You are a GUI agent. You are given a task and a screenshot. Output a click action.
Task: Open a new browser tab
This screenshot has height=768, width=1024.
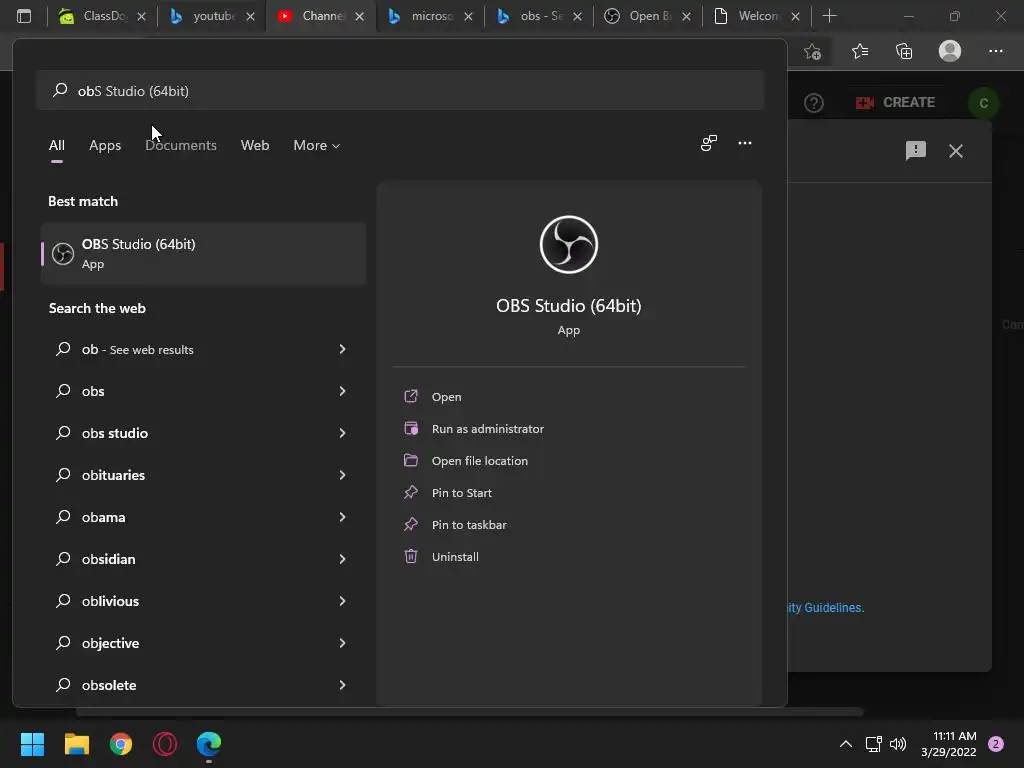tap(829, 16)
